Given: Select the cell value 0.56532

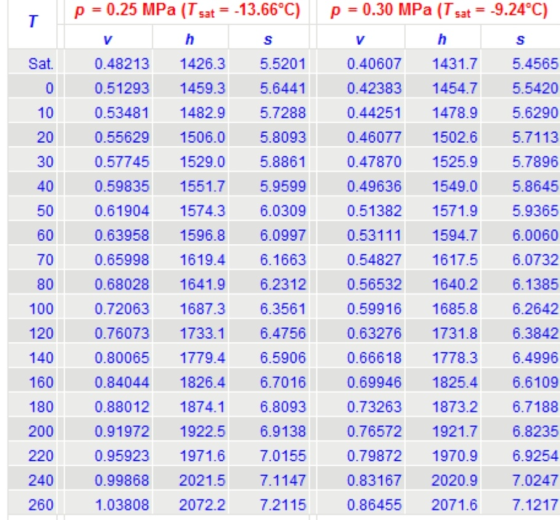Looking at the screenshot, I should pyautogui.click(x=374, y=284).
